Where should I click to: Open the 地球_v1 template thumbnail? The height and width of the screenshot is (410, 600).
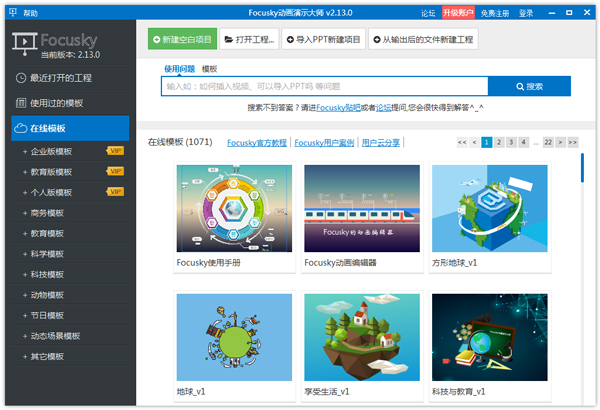[x=234, y=337]
